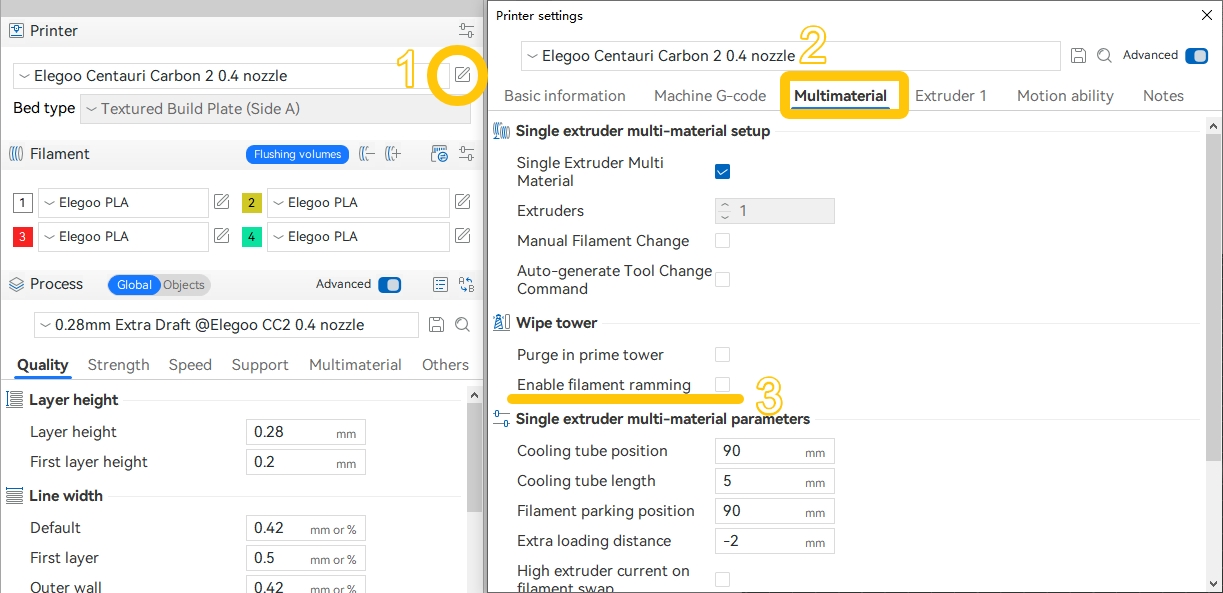Viewport: 1223px width, 593px height.
Task: Enable Manual Filament Change checkbox
Action: click(x=722, y=241)
